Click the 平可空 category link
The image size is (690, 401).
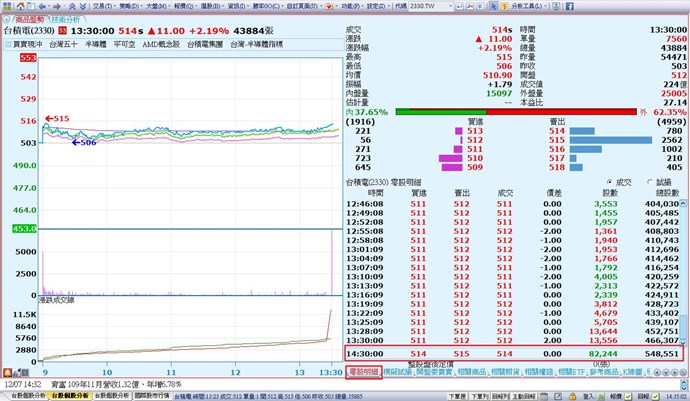124,44
